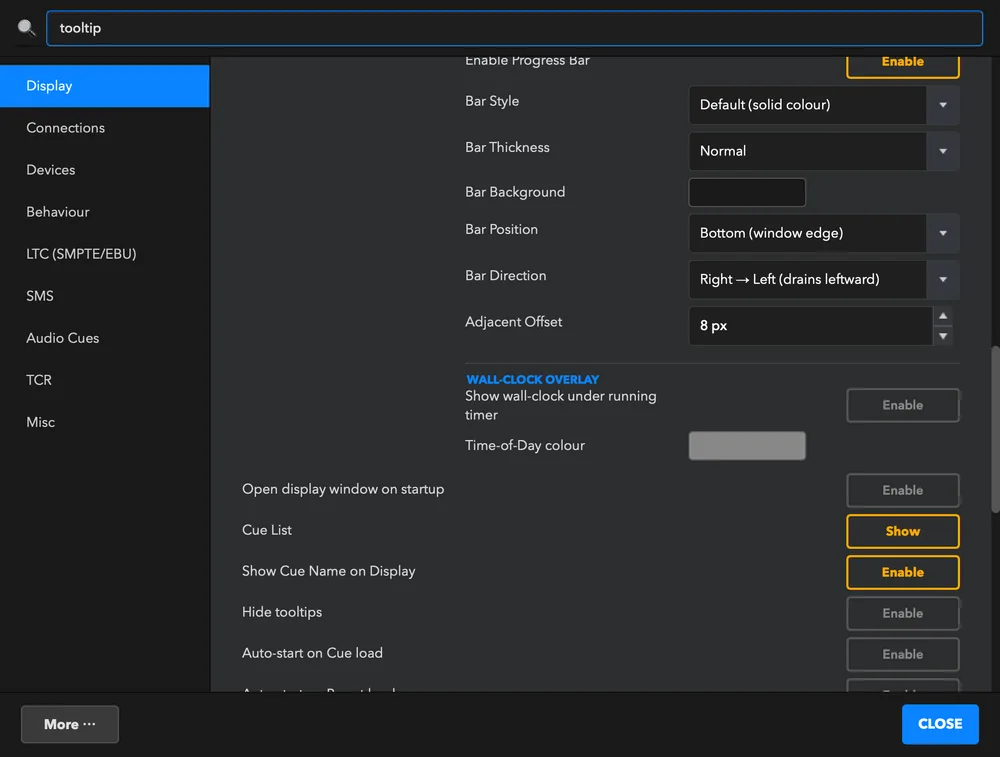Toggle Show Cue Name on Display
This screenshot has width=1000, height=757.
tap(902, 572)
